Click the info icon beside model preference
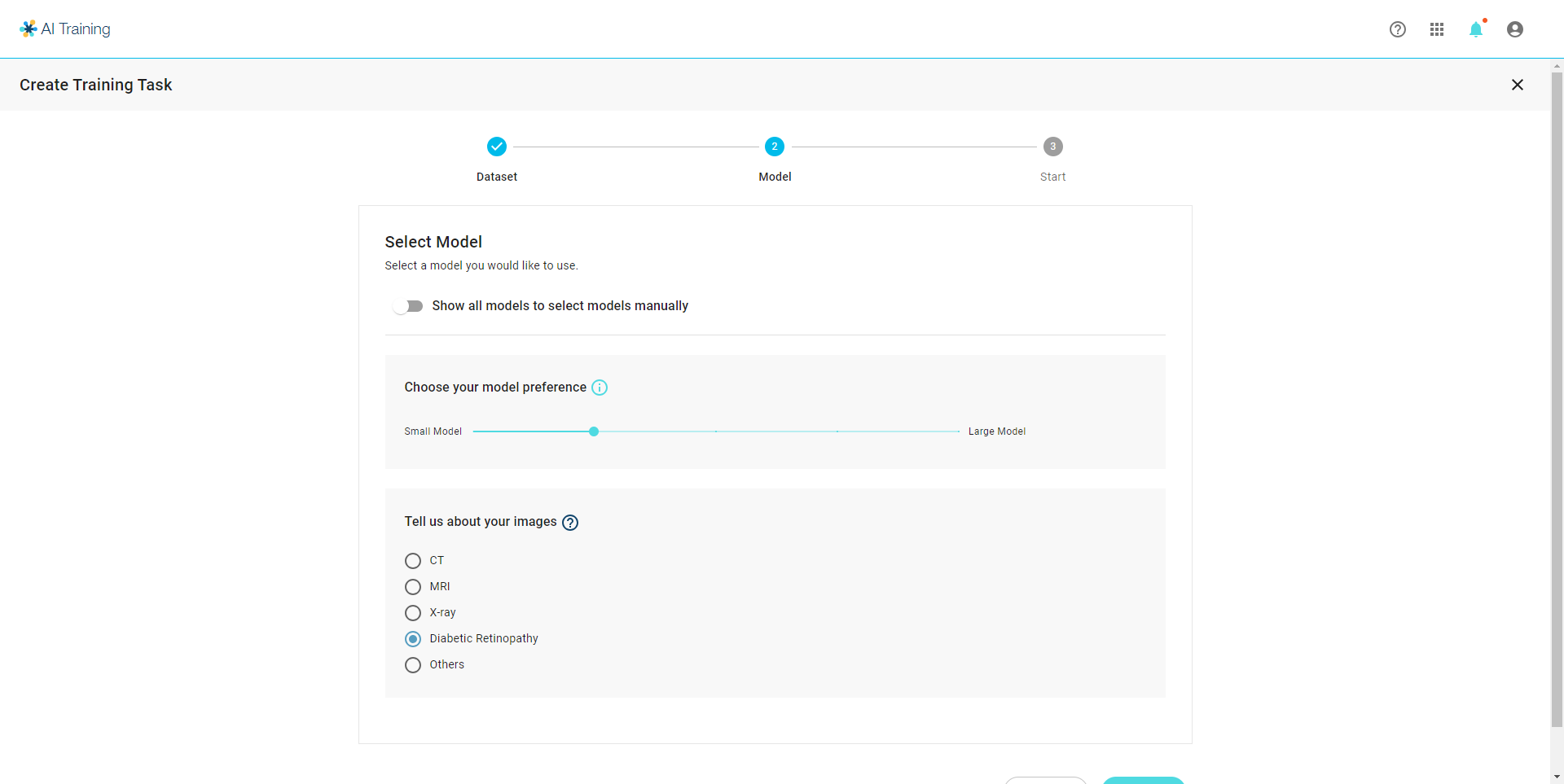The width and height of the screenshot is (1564, 784). 600,388
